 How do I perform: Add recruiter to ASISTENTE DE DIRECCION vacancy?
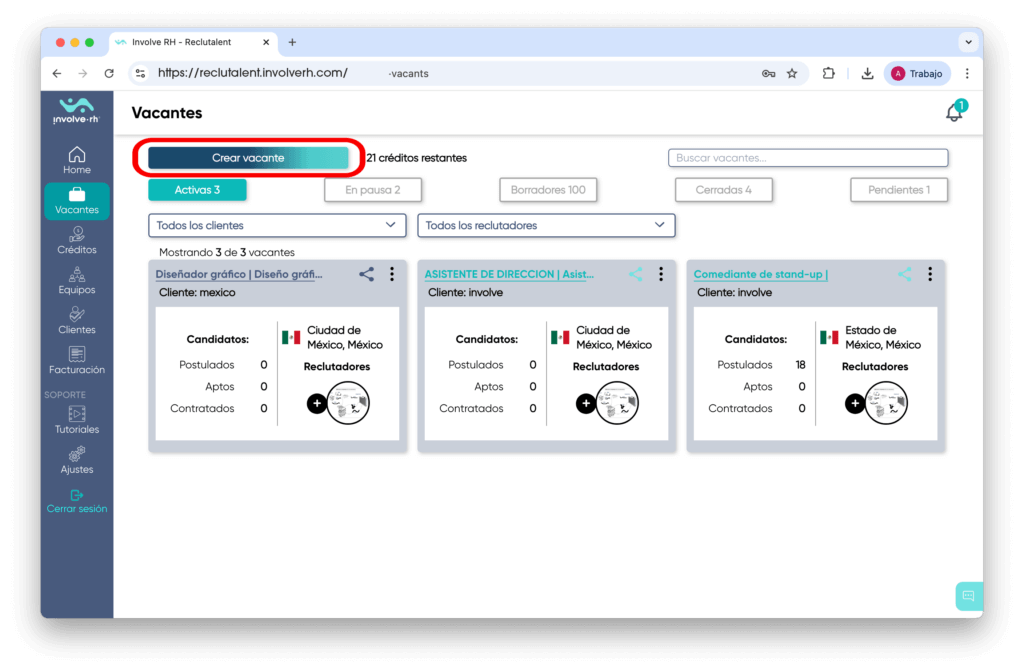coord(586,404)
